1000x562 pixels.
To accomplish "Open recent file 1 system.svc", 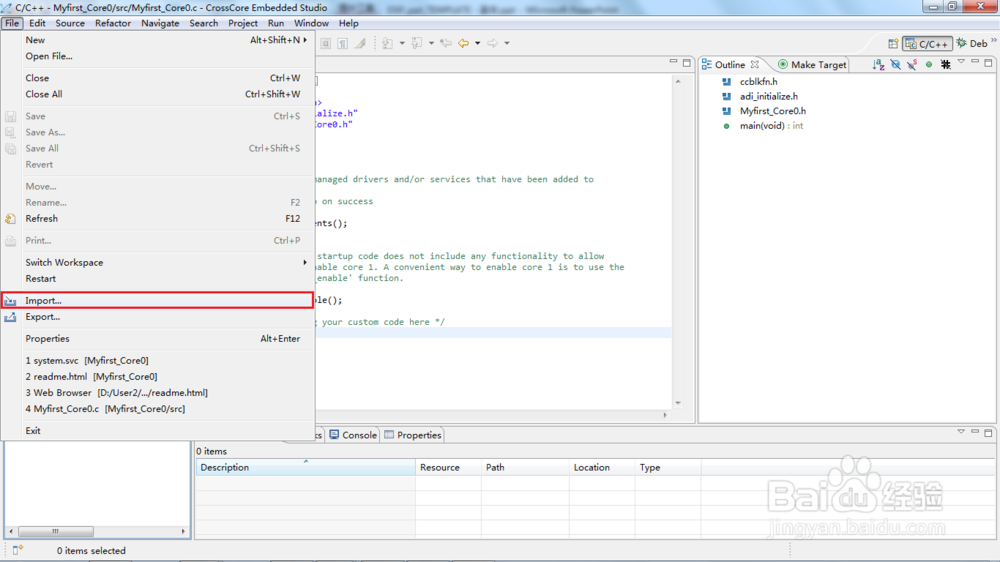I will [158, 360].
